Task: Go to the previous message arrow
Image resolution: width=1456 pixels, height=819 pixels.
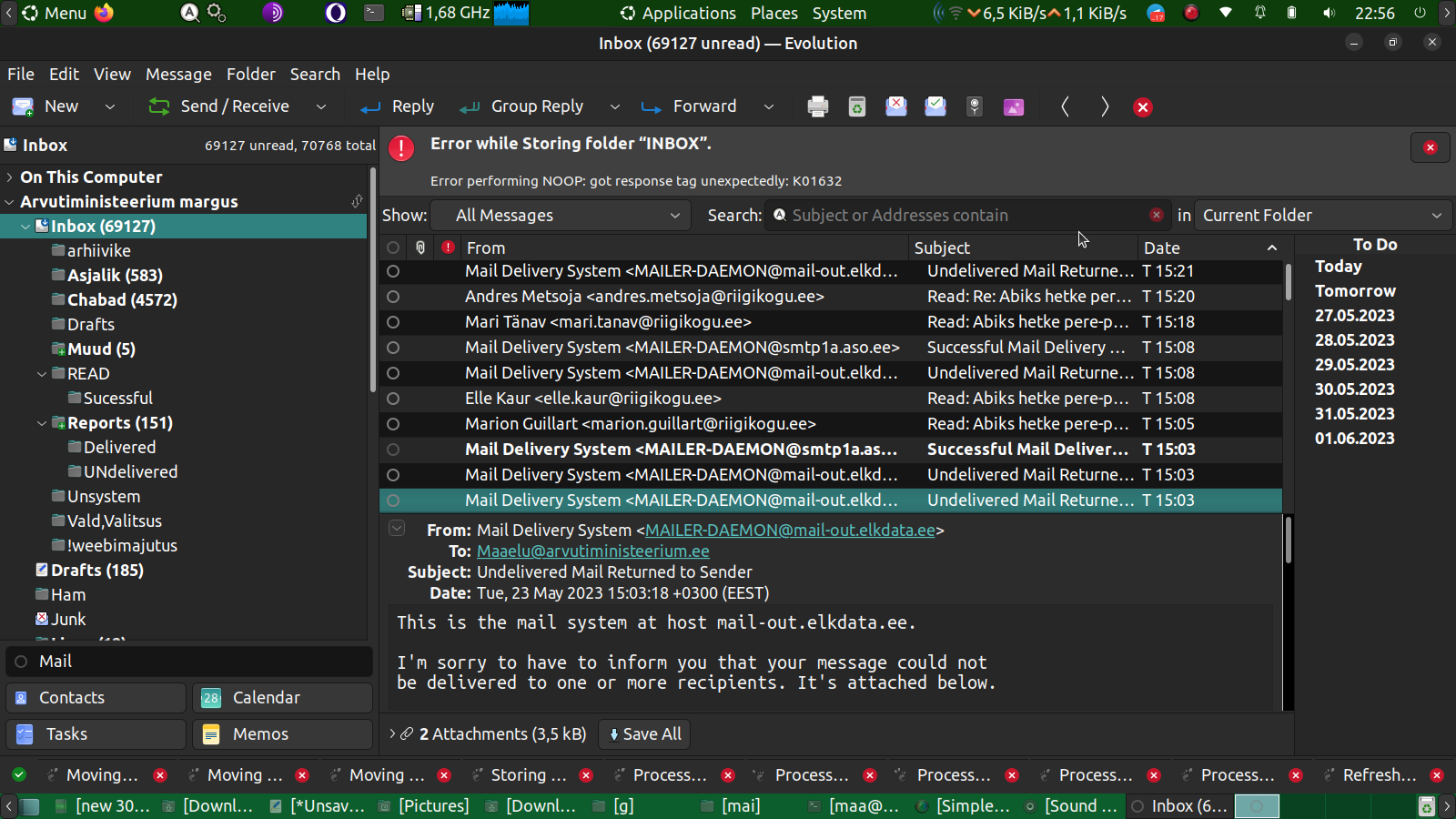Action: (x=1065, y=106)
